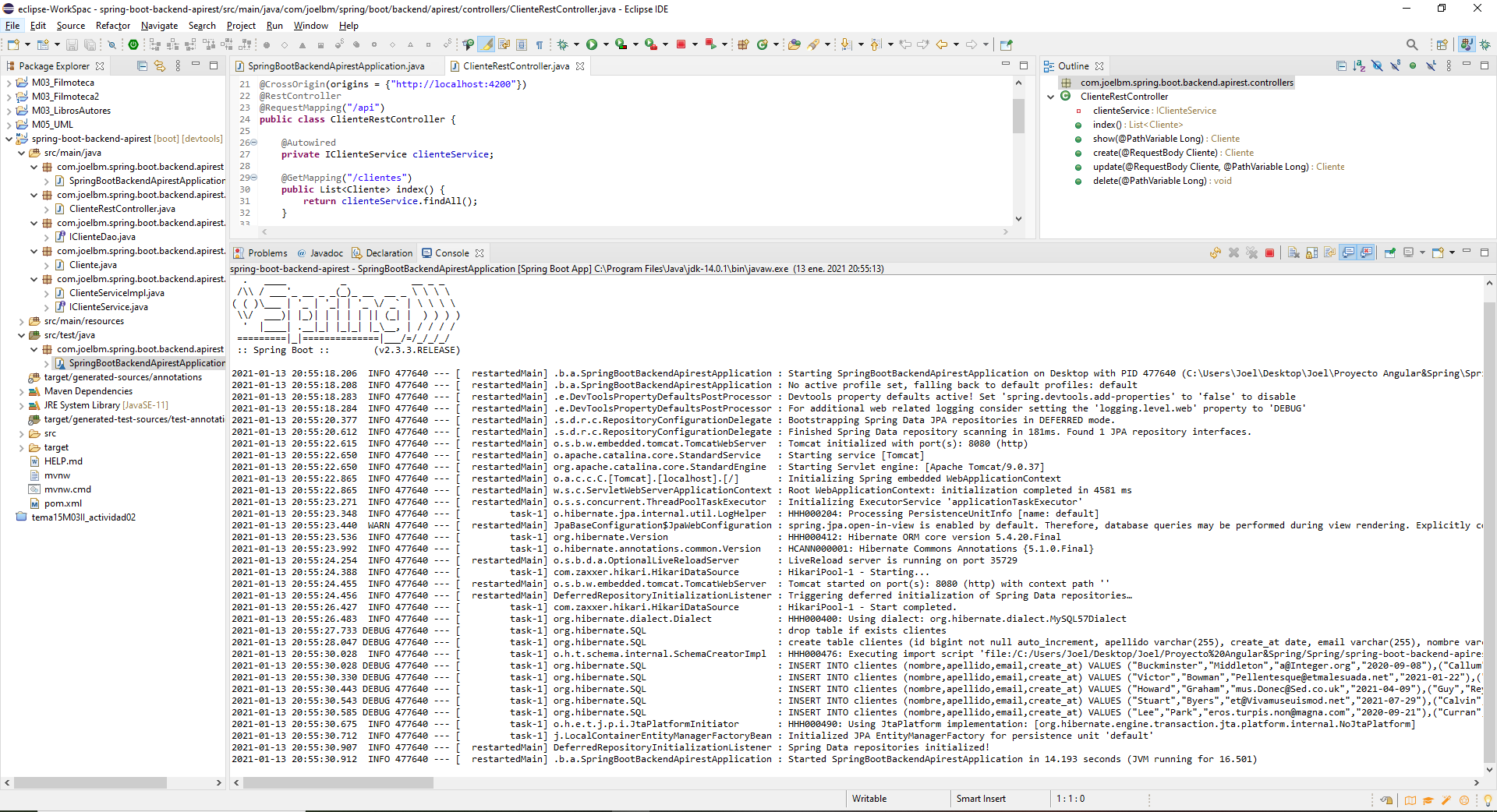Click the Relaunch red-green toolbar icon
Viewport: 1497px width, 812px height.
710,44
